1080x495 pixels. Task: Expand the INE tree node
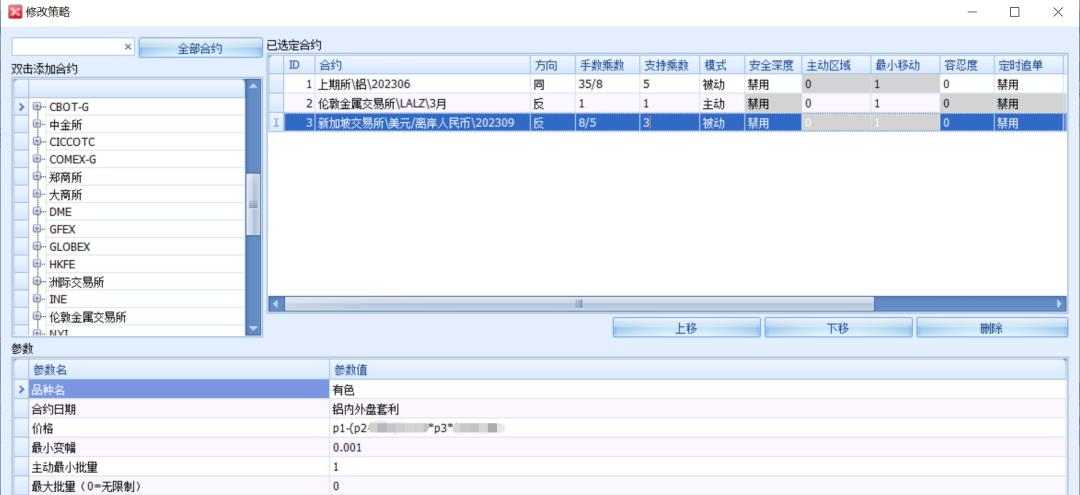[37, 299]
